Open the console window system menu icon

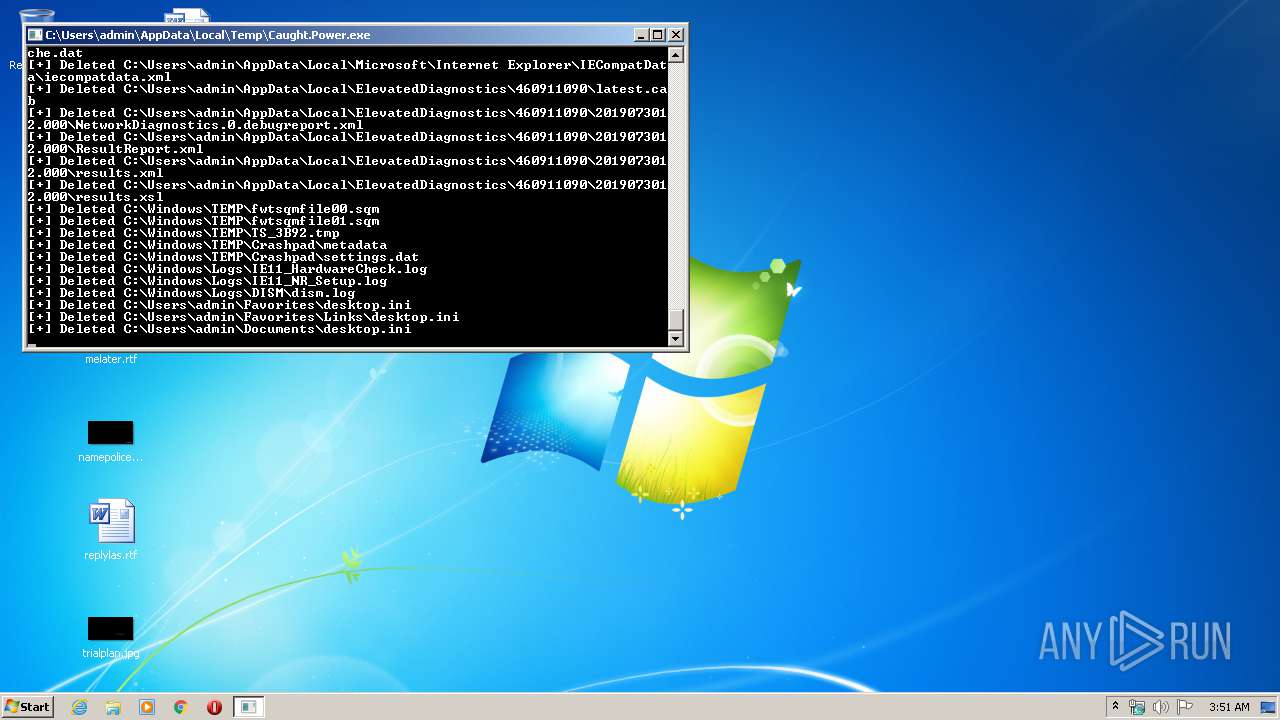pyautogui.click(x=35, y=35)
